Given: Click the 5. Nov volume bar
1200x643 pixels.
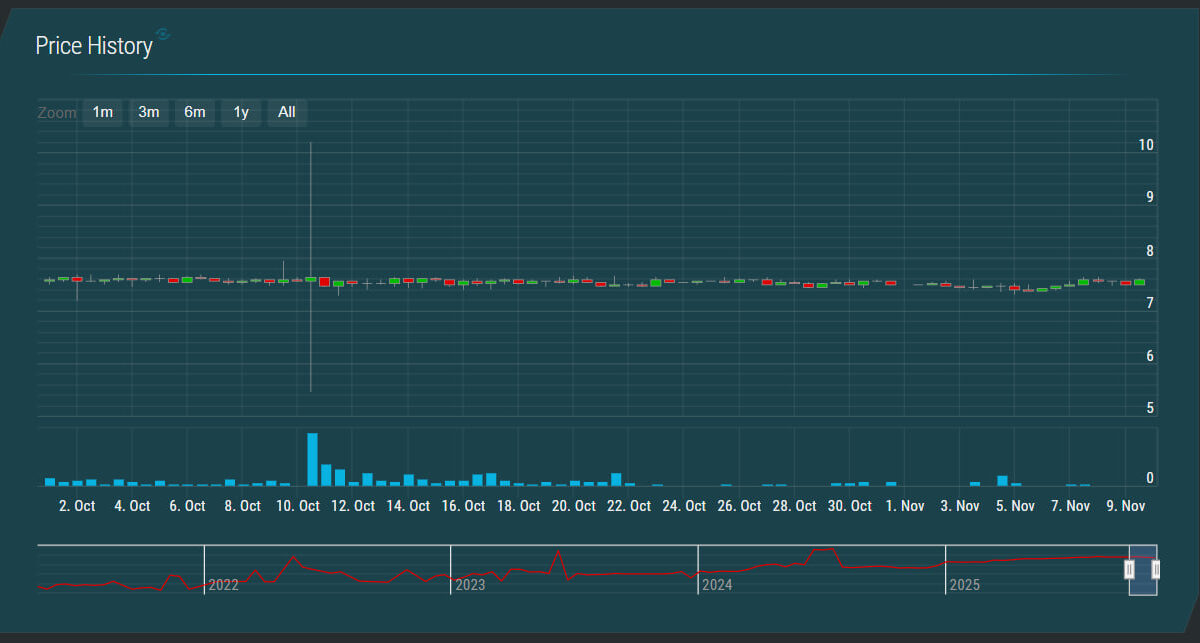Looking at the screenshot, I should (1002, 480).
